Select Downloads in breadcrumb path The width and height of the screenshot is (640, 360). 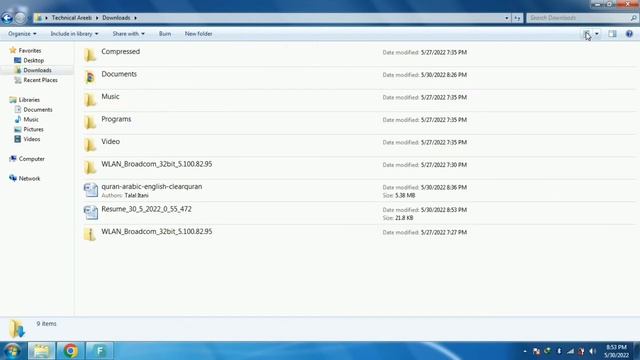click(x=116, y=18)
